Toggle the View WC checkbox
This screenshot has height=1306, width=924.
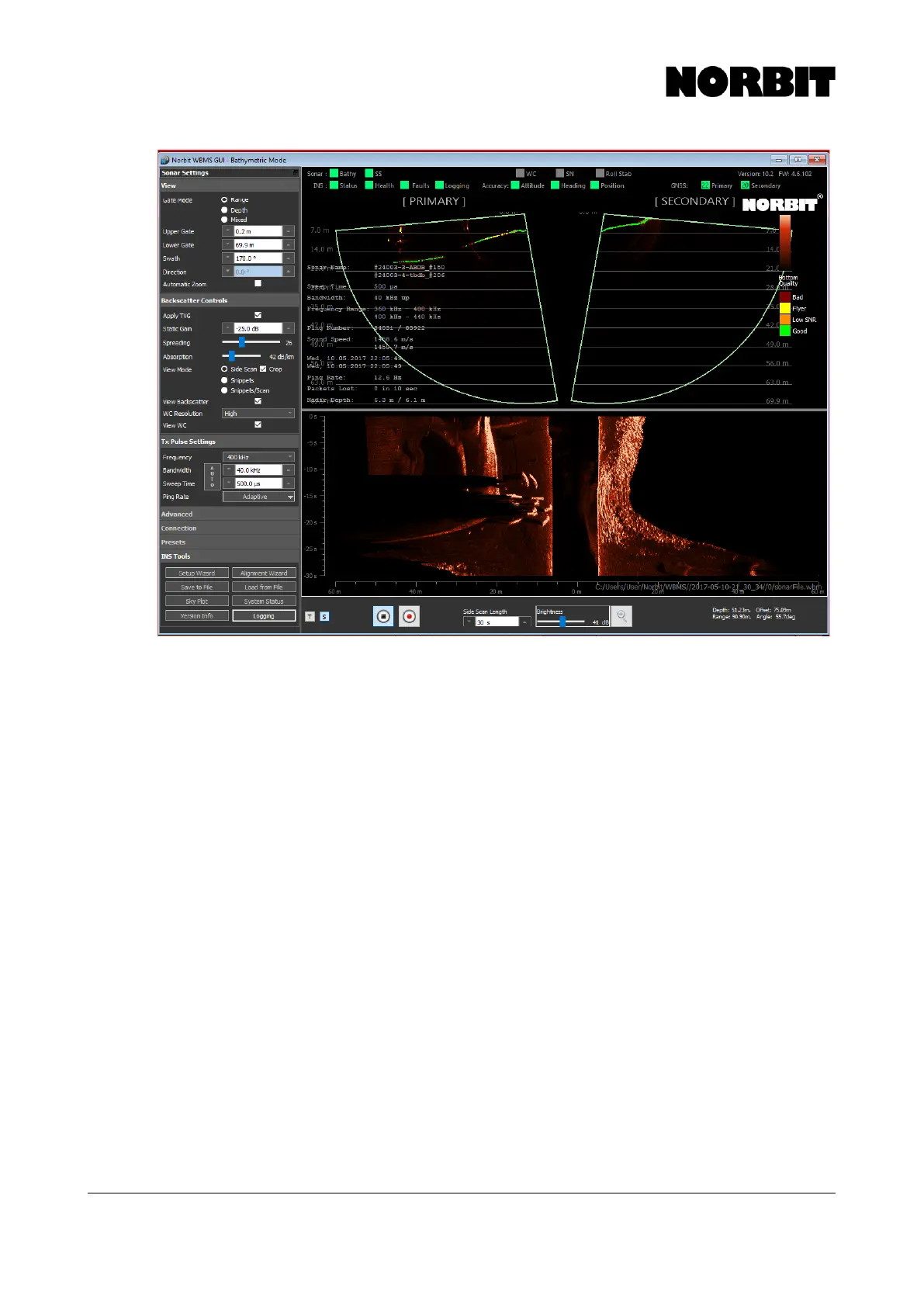[258, 425]
